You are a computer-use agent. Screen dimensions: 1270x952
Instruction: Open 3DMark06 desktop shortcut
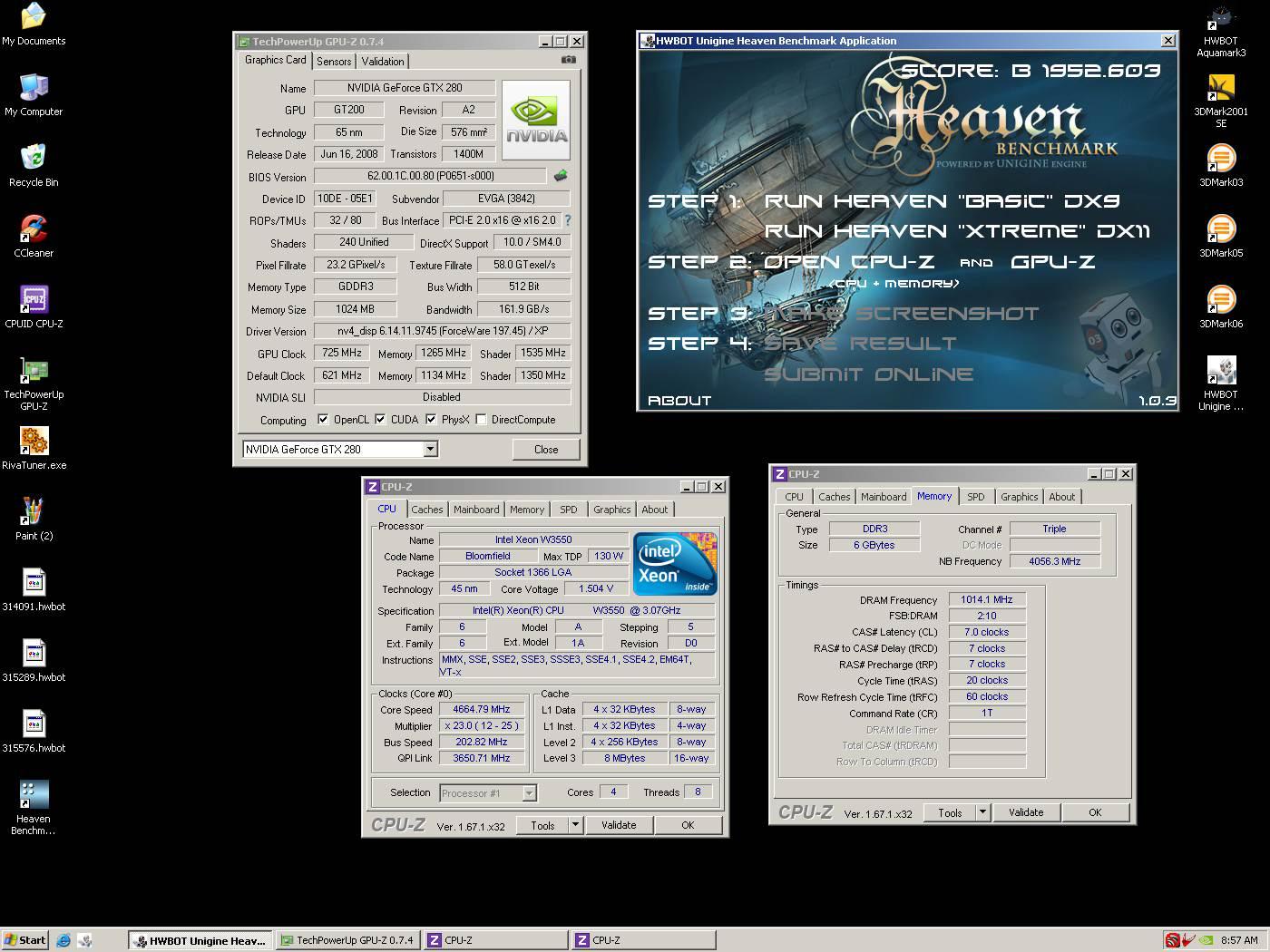click(1221, 307)
